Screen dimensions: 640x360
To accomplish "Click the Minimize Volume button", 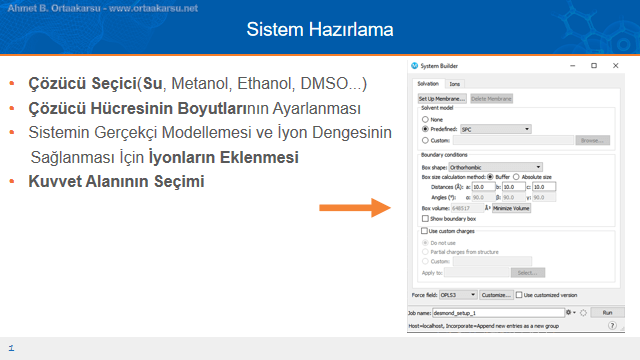I will click(x=511, y=208).
